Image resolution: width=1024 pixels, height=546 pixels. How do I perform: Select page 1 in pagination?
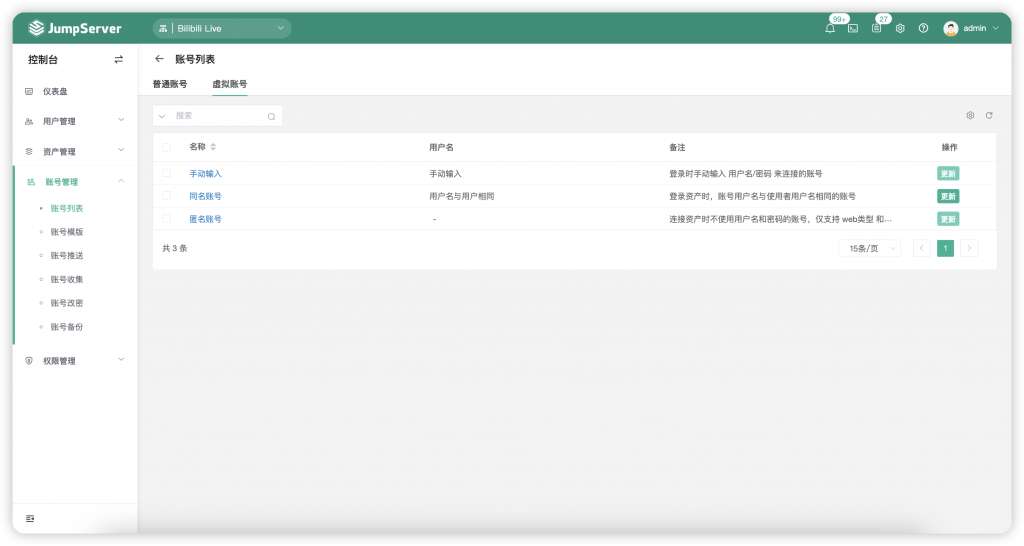[945, 248]
